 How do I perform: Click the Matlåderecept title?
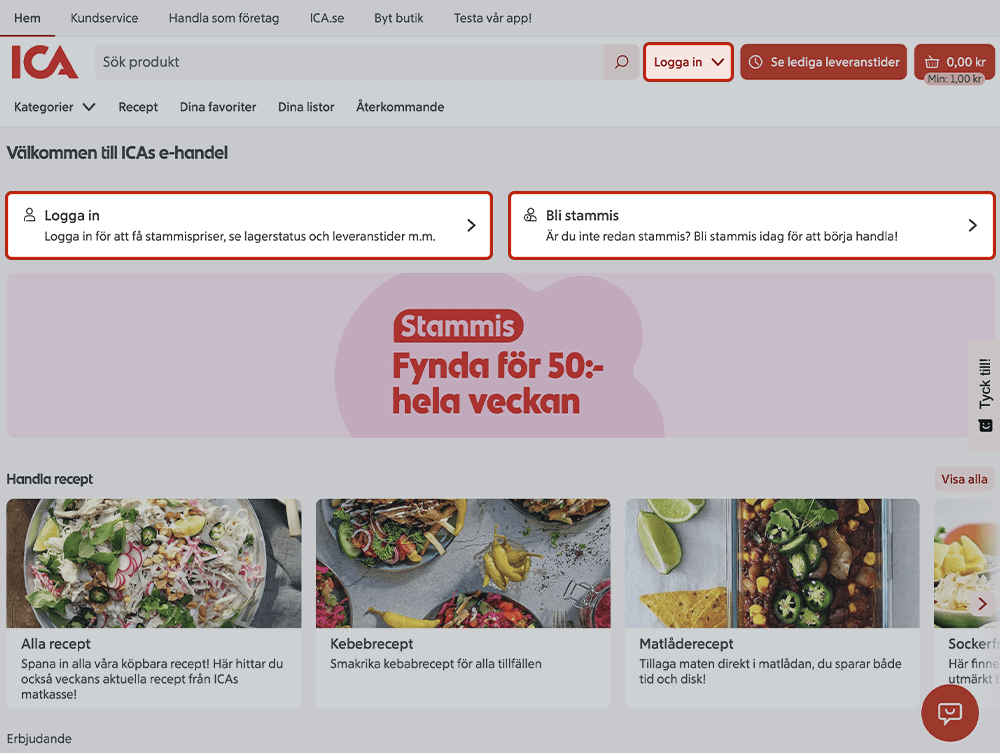(x=686, y=644)
